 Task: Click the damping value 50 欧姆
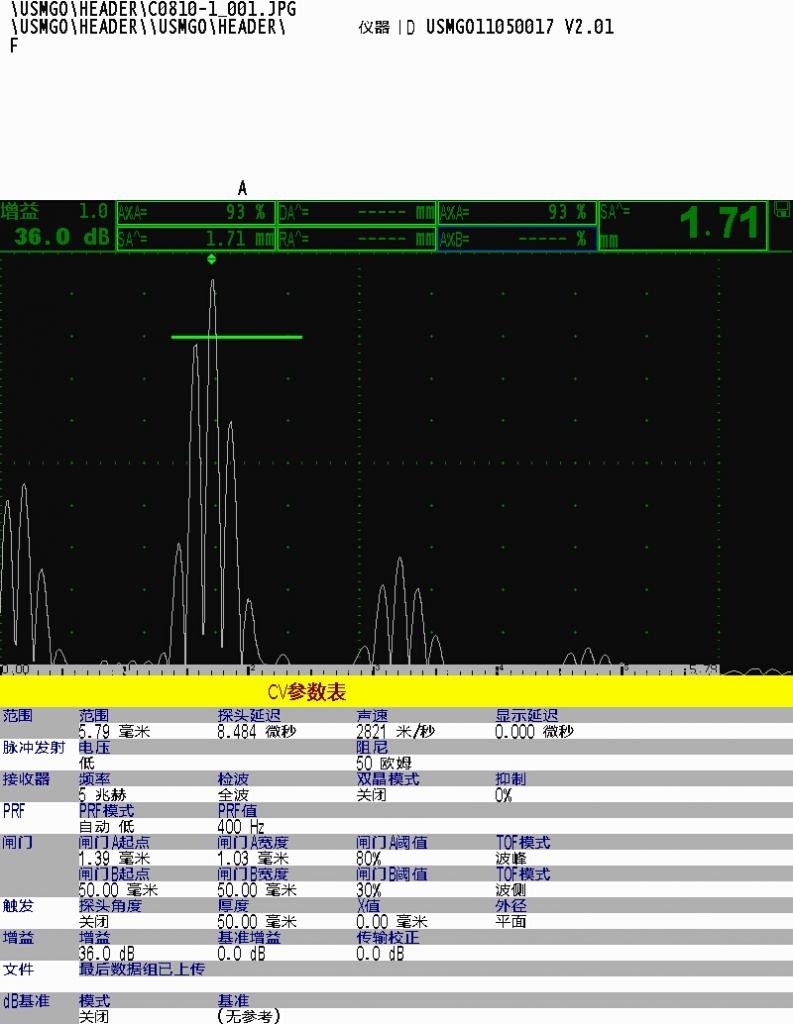pos(384,763)
